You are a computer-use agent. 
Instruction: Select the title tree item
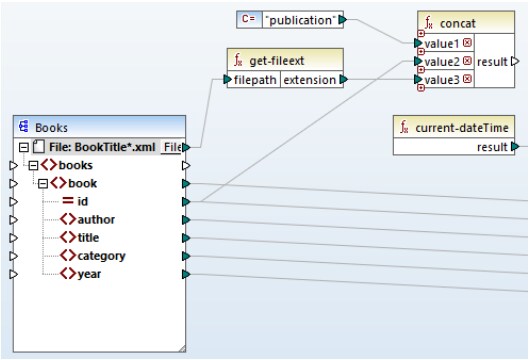point(88,238)
